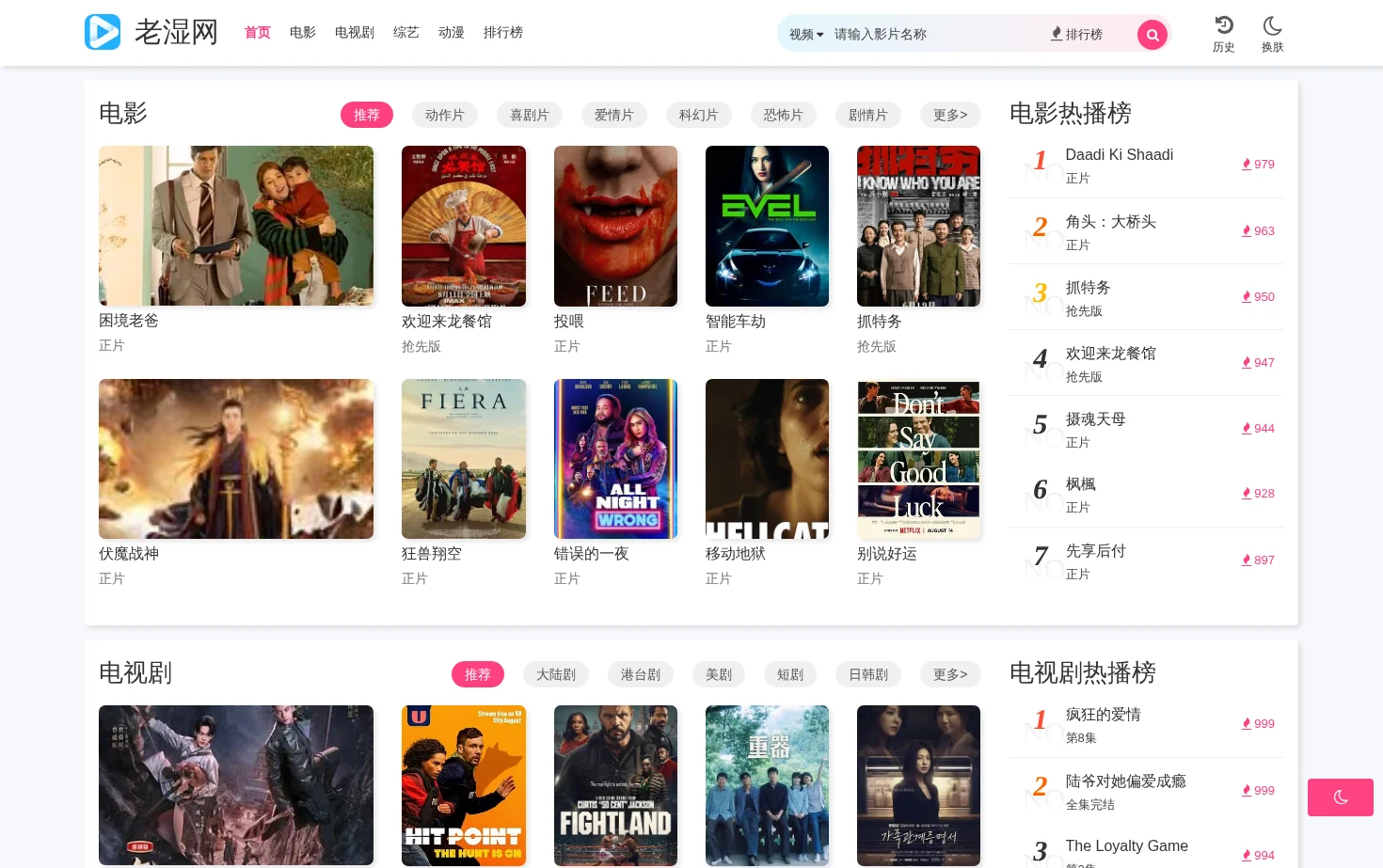Select the 剧情片 movie filter tab

tap(868, 115)
